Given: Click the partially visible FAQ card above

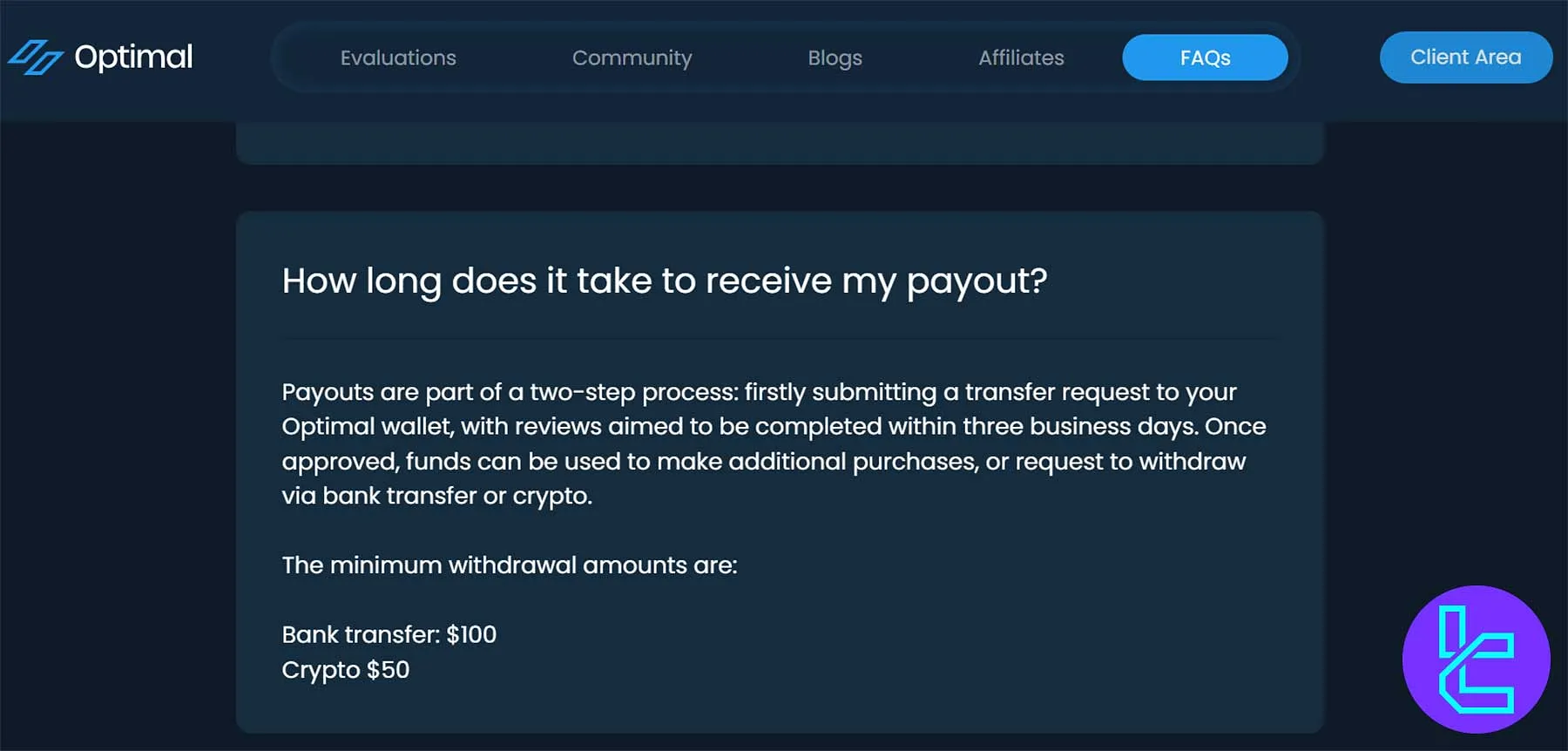Looking at the screenshot, I should click(780, 143).
